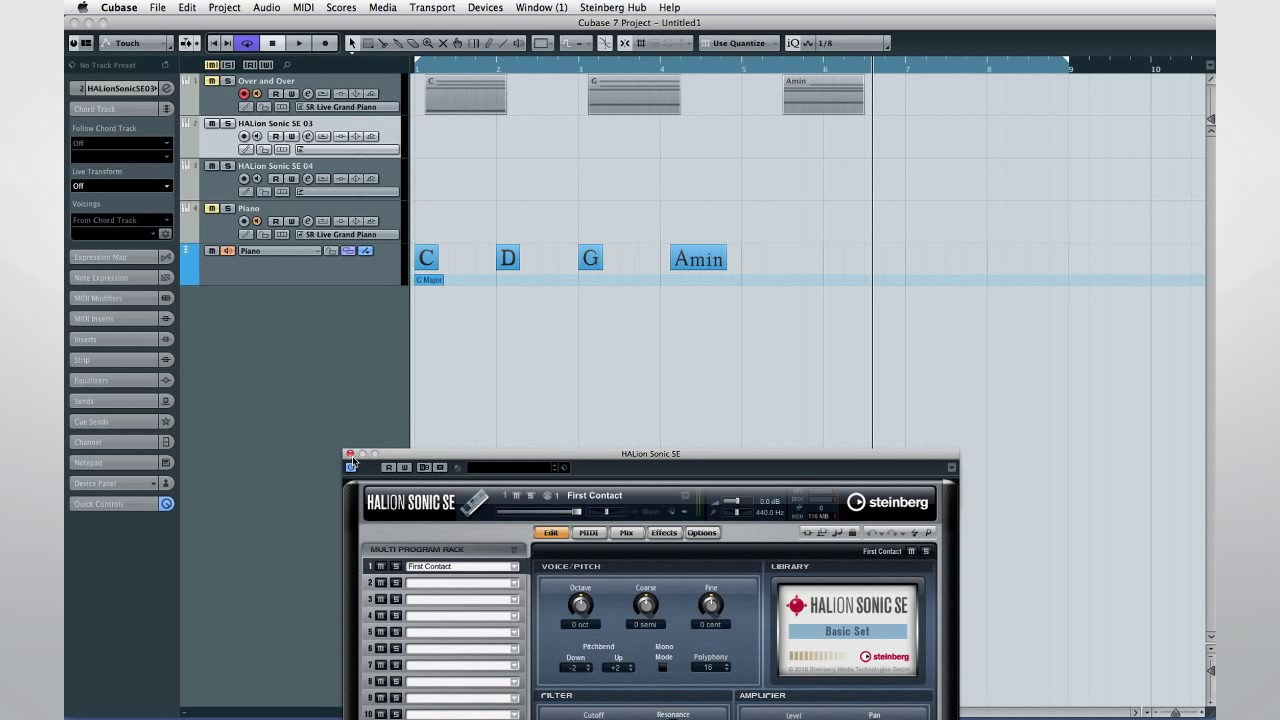Click the Octave knob in Voice/Pitch
This screenshot has width=1280, height=720.
580,604
